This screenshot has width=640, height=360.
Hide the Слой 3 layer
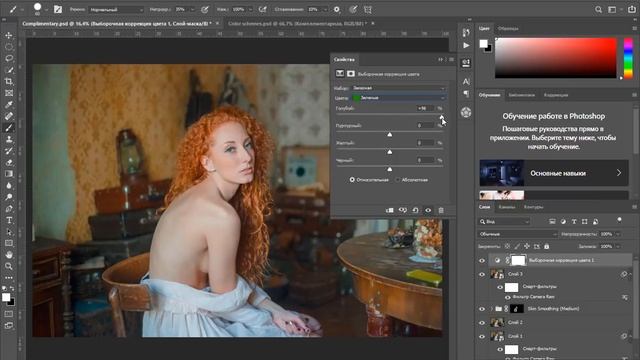coord(482,274)
